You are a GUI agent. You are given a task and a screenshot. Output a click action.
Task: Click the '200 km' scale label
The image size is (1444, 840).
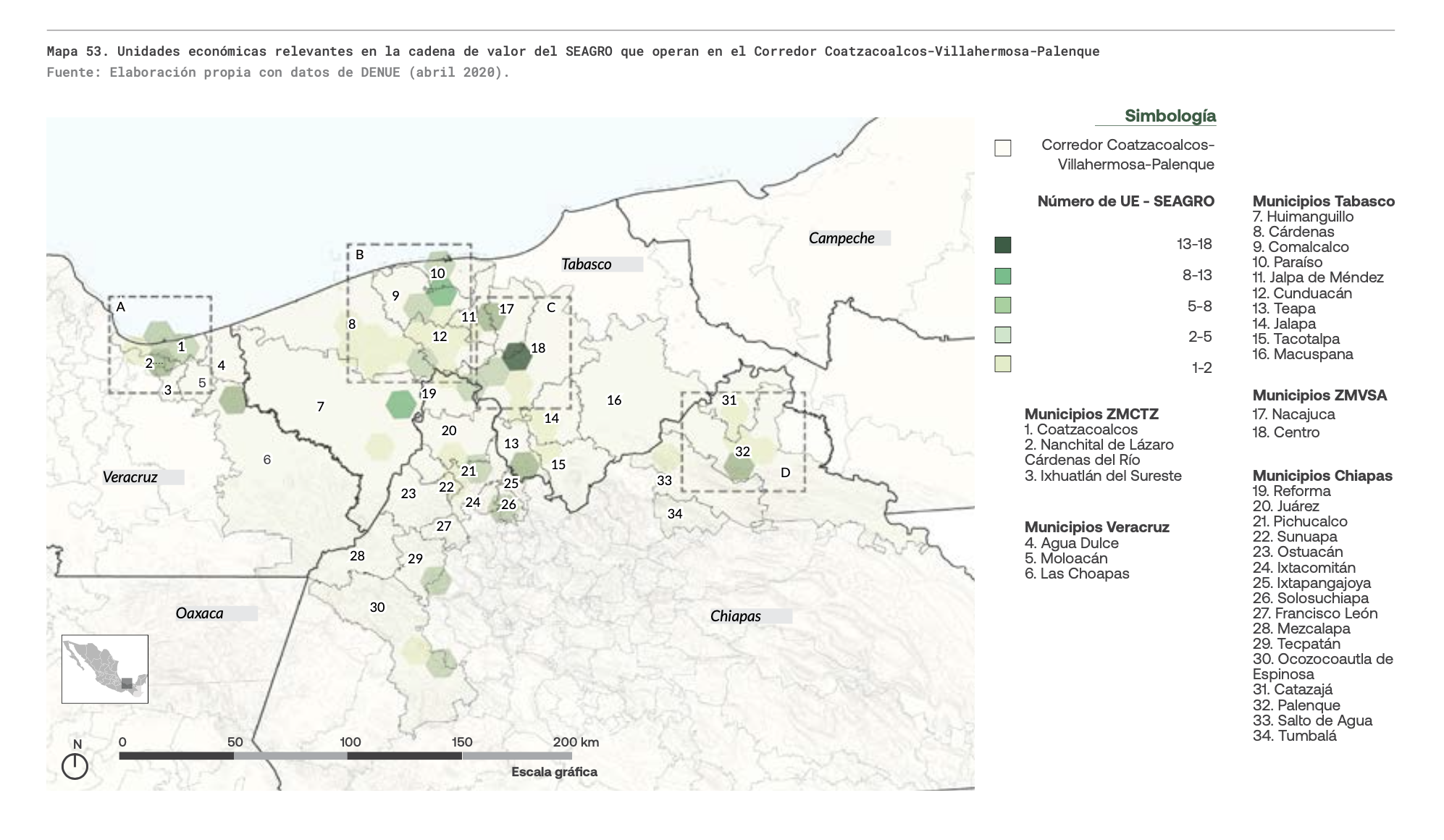[576, 742]
